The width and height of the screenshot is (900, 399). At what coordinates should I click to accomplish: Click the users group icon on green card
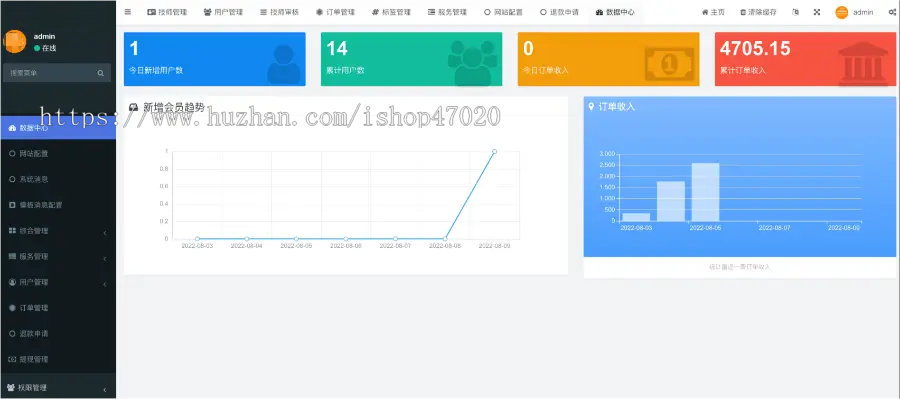473,63
